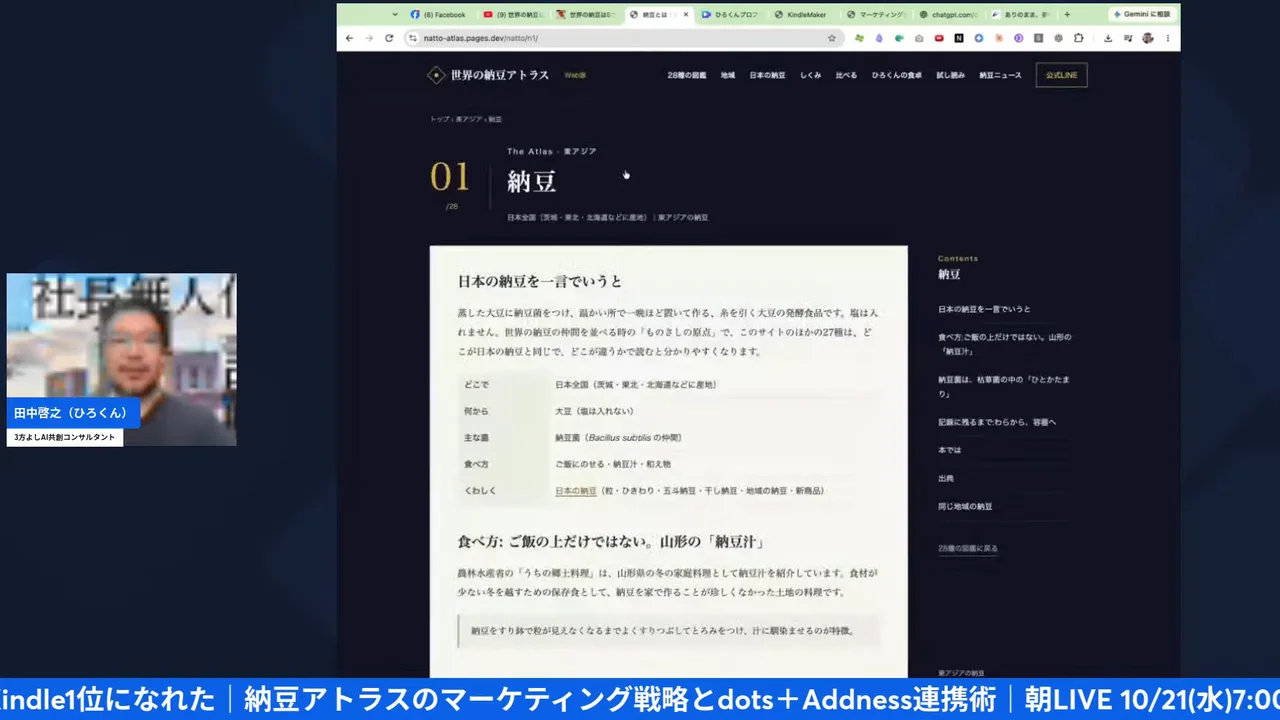Jump to 本では in Contents sidebar
Image resolution: width=1280 pixels, height=720 pixels.
pos(949,450)
